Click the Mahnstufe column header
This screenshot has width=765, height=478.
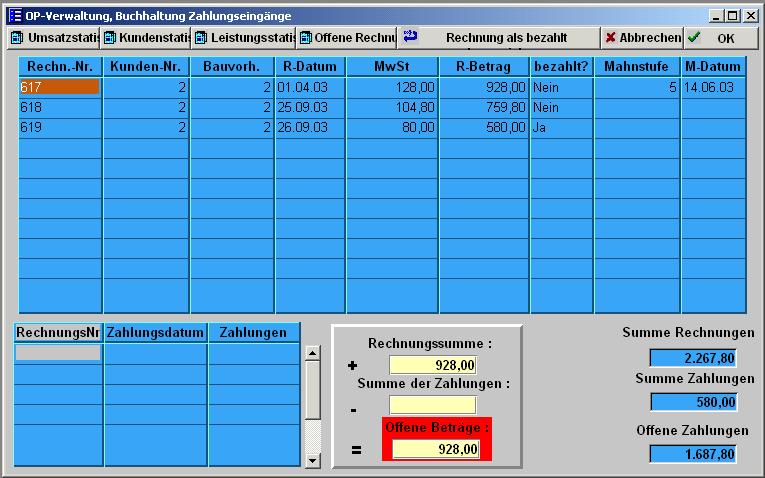636,67
